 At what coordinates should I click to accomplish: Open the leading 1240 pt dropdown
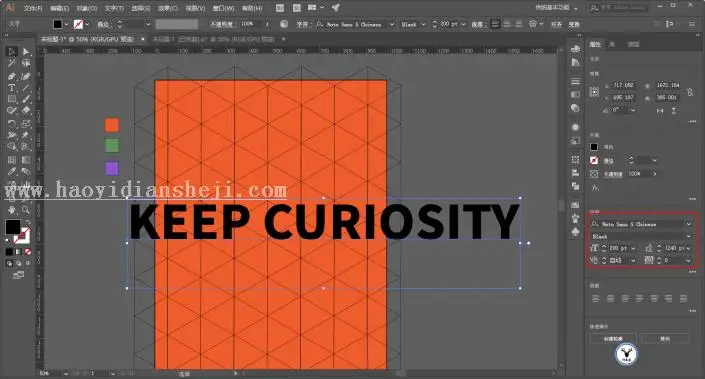click(688, 248)
